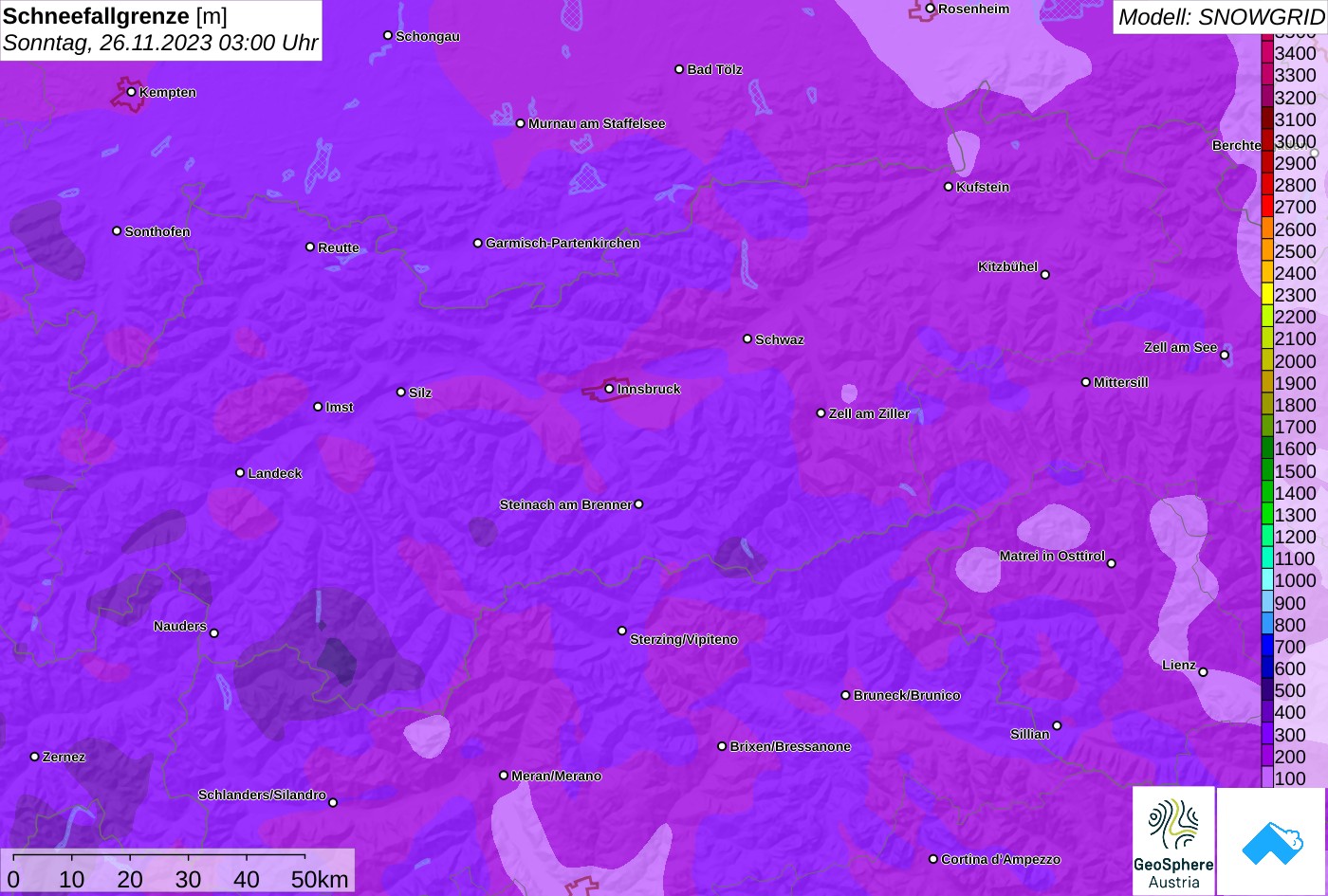Click the Sonthofen label
This screenshot has height=896, width=1328.
coord(157,231)
